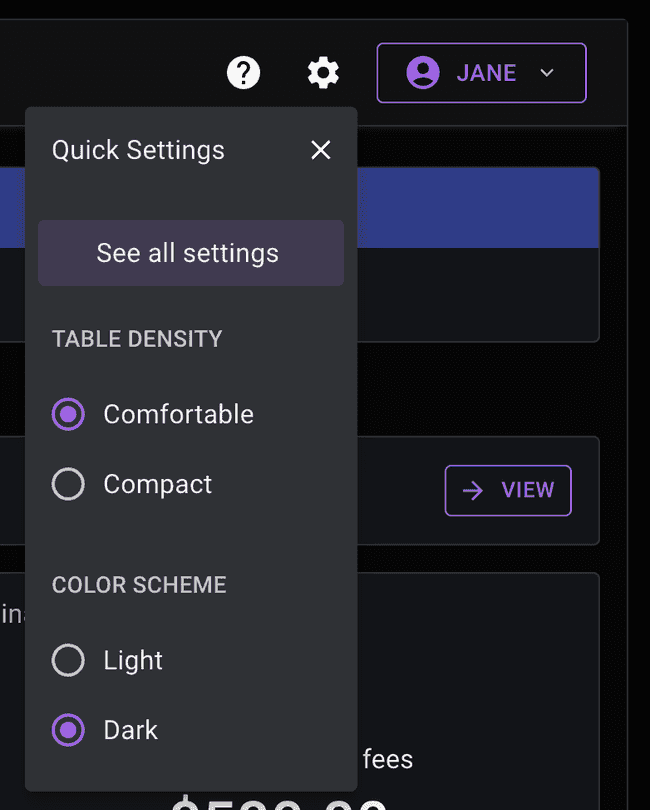Viewport: 650px width, 810px height.
Task: Click the arrow icon on VIEW button
Action: pyautogui.click(x=473, y=490)
